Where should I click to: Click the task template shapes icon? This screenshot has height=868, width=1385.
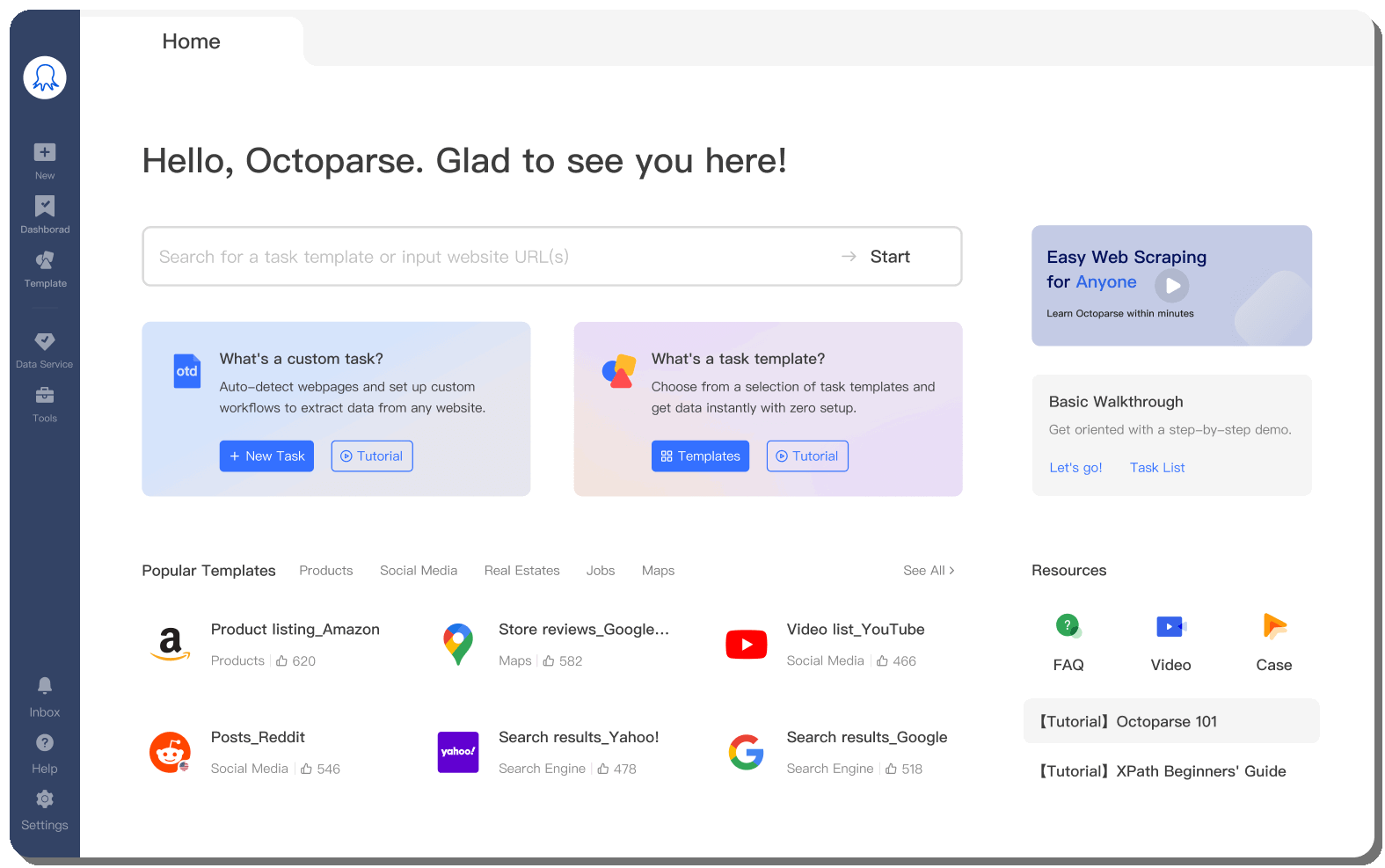619,371
